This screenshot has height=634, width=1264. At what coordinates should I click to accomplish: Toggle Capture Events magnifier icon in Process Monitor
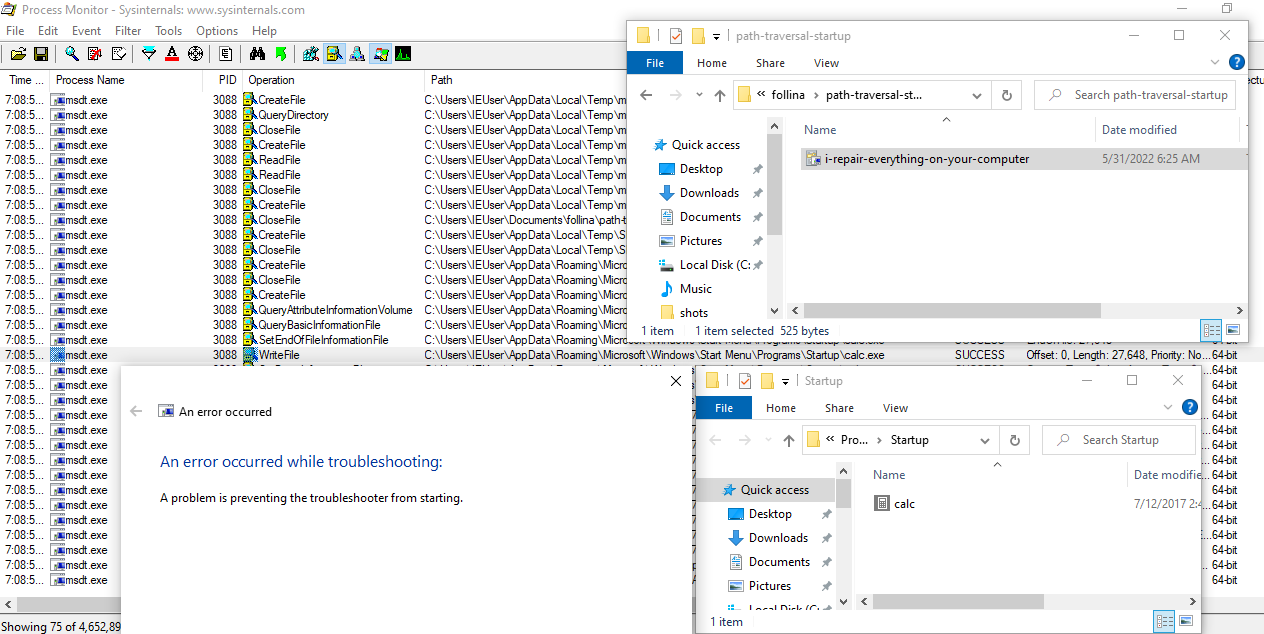pyautogui.click(x=70, y=53)
